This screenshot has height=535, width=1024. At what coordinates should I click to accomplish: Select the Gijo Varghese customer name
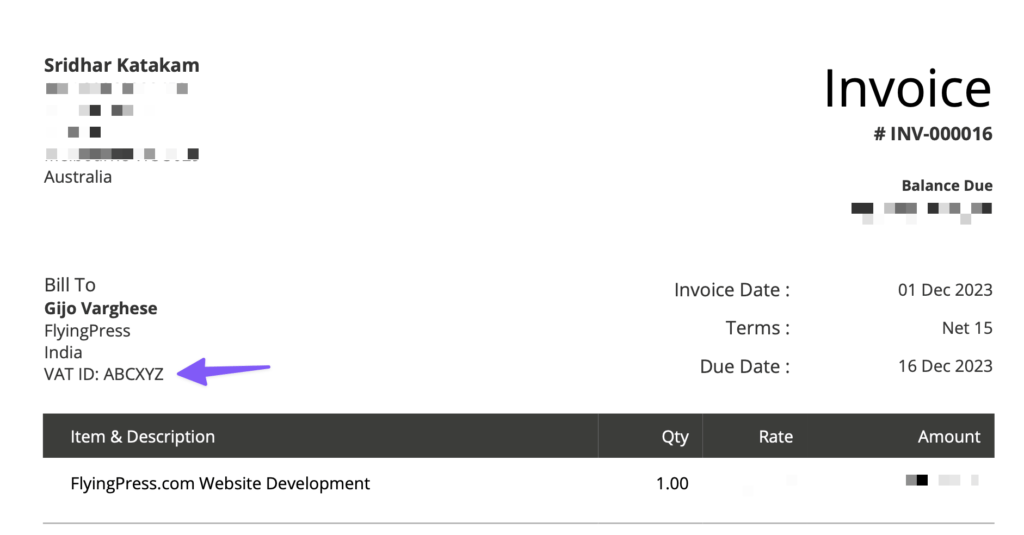[101, 308]
